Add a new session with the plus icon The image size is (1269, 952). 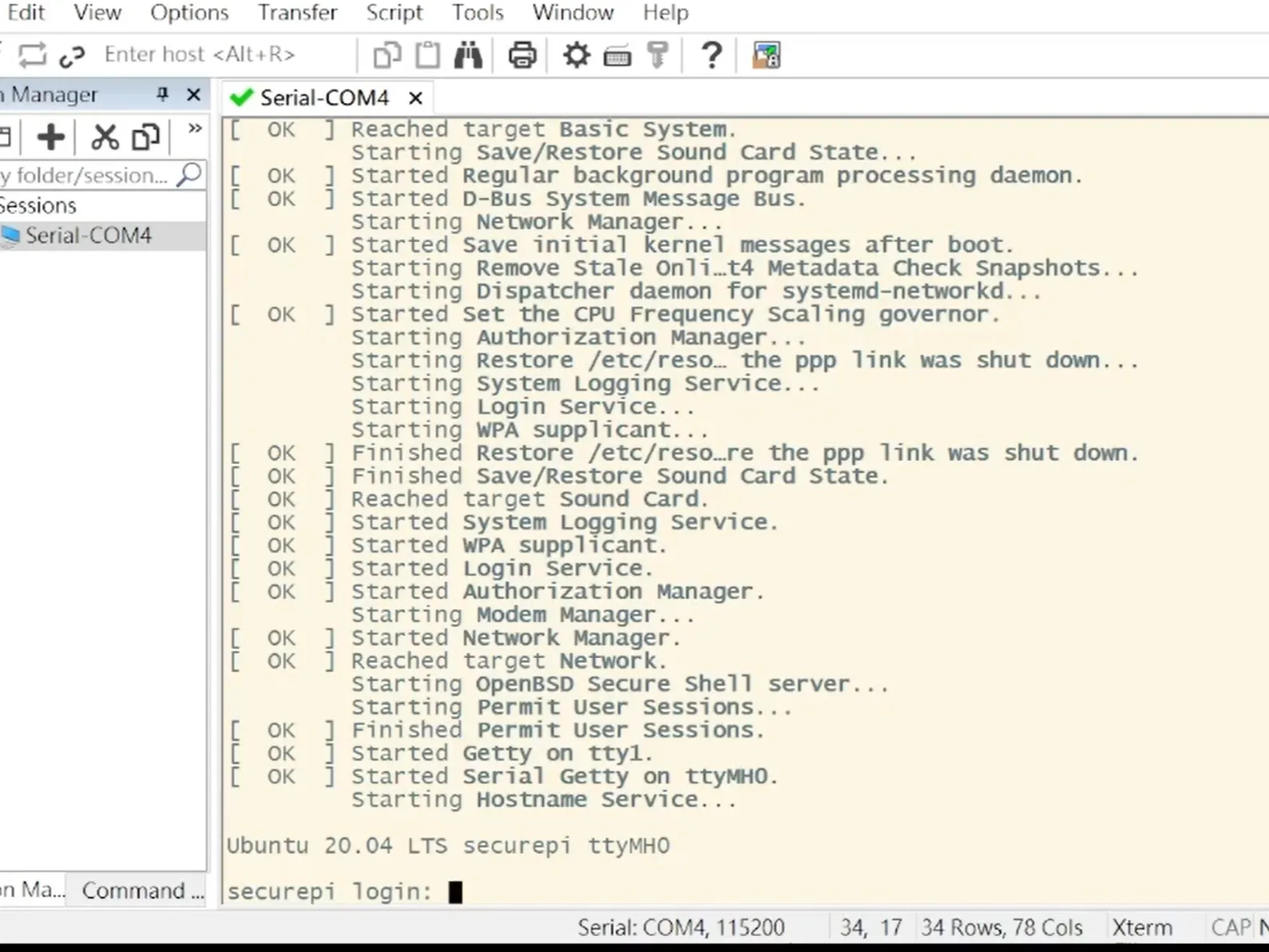(x=50, y=137)
